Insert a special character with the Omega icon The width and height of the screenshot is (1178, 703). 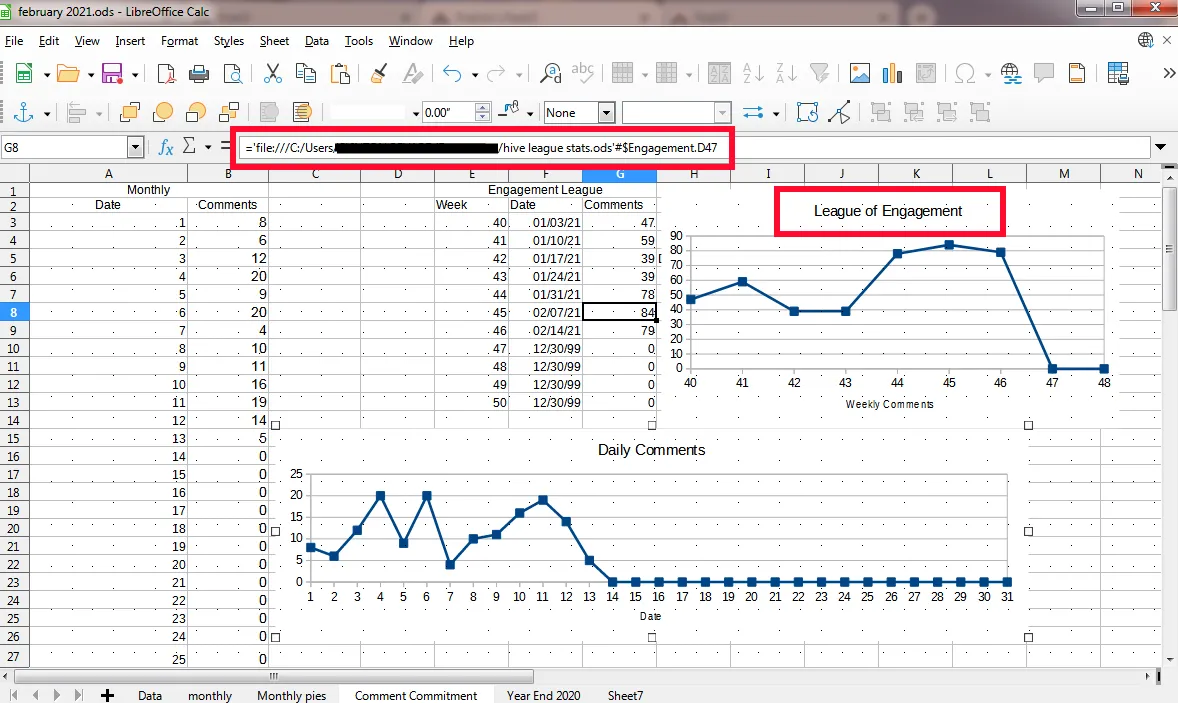pyautogui.click(x=965, y=73)
